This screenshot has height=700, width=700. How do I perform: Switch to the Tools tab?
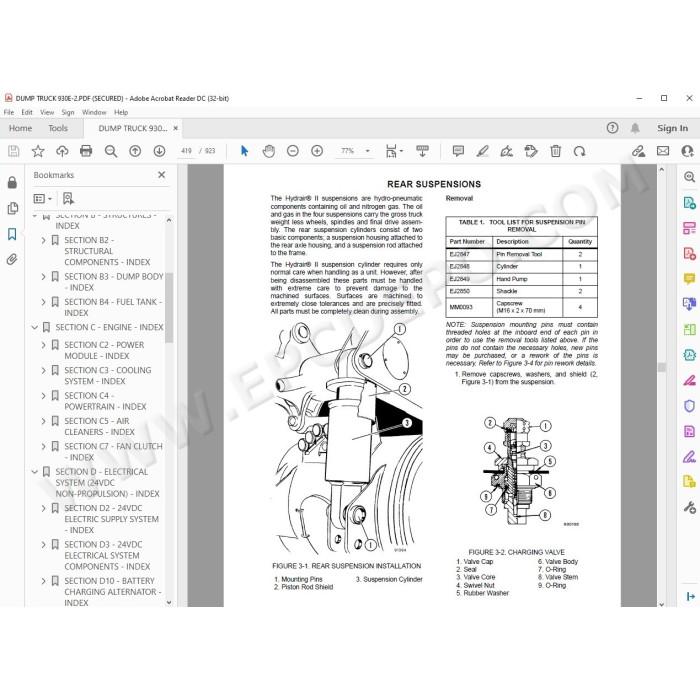[58, 129]
